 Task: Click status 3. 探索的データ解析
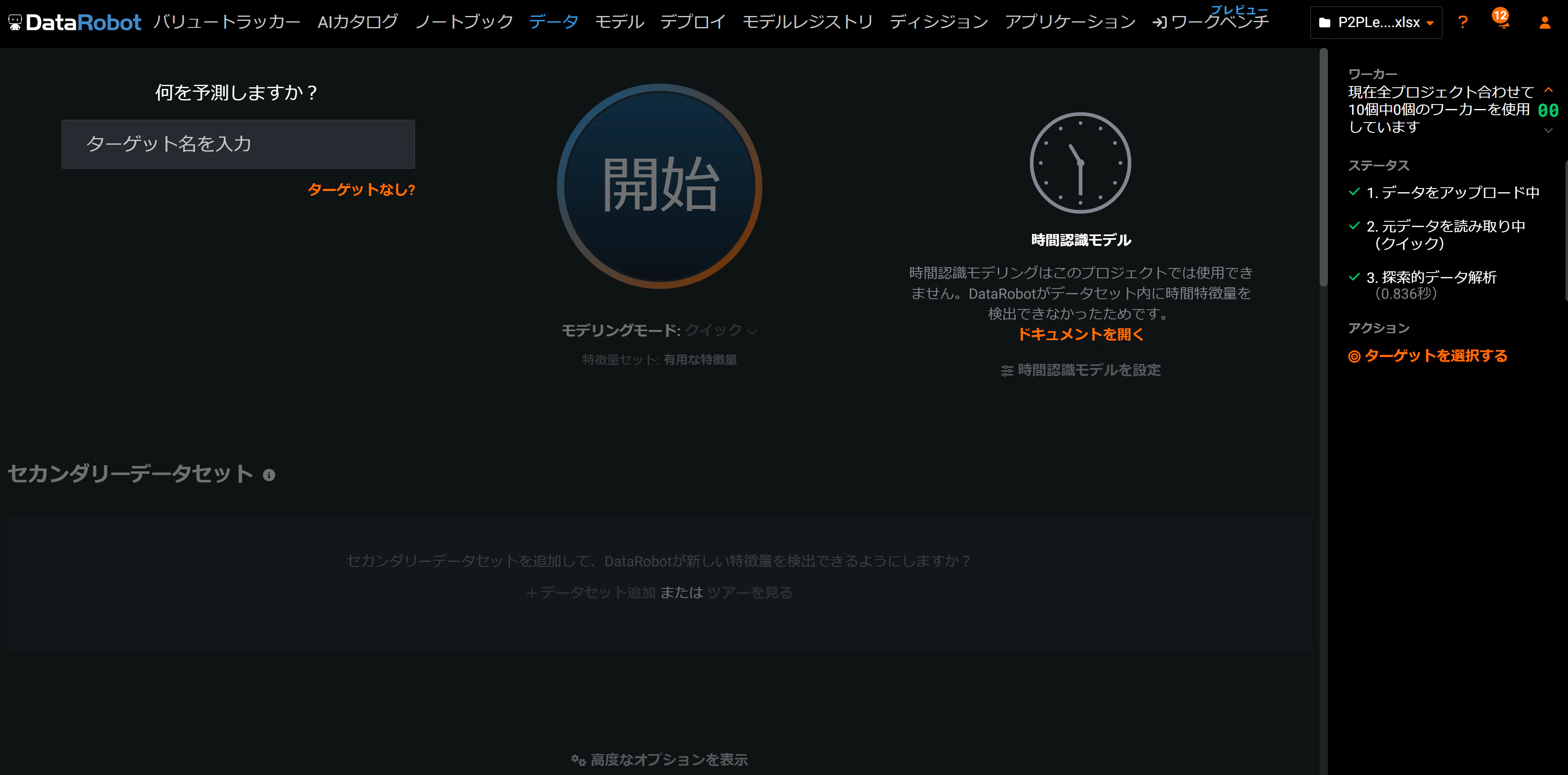pyautogui.click(x=1431, y=286)
